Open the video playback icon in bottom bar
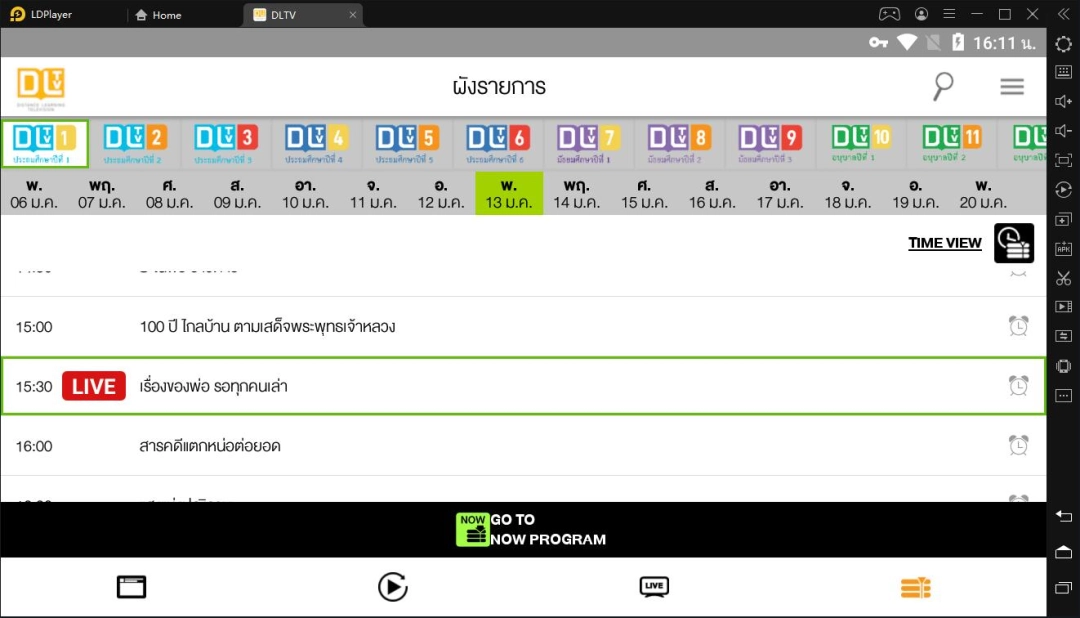The width and height of the screenshot is (1080, 618). [x=392, y=587]
